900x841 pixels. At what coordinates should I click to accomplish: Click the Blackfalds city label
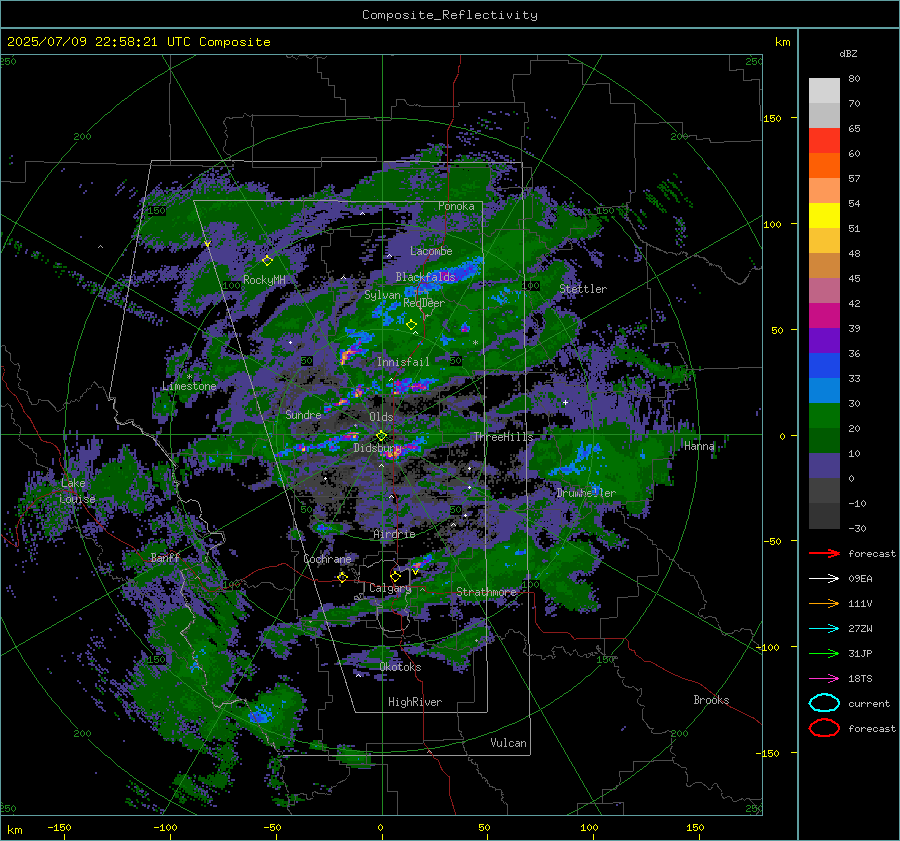coord(425,277)
